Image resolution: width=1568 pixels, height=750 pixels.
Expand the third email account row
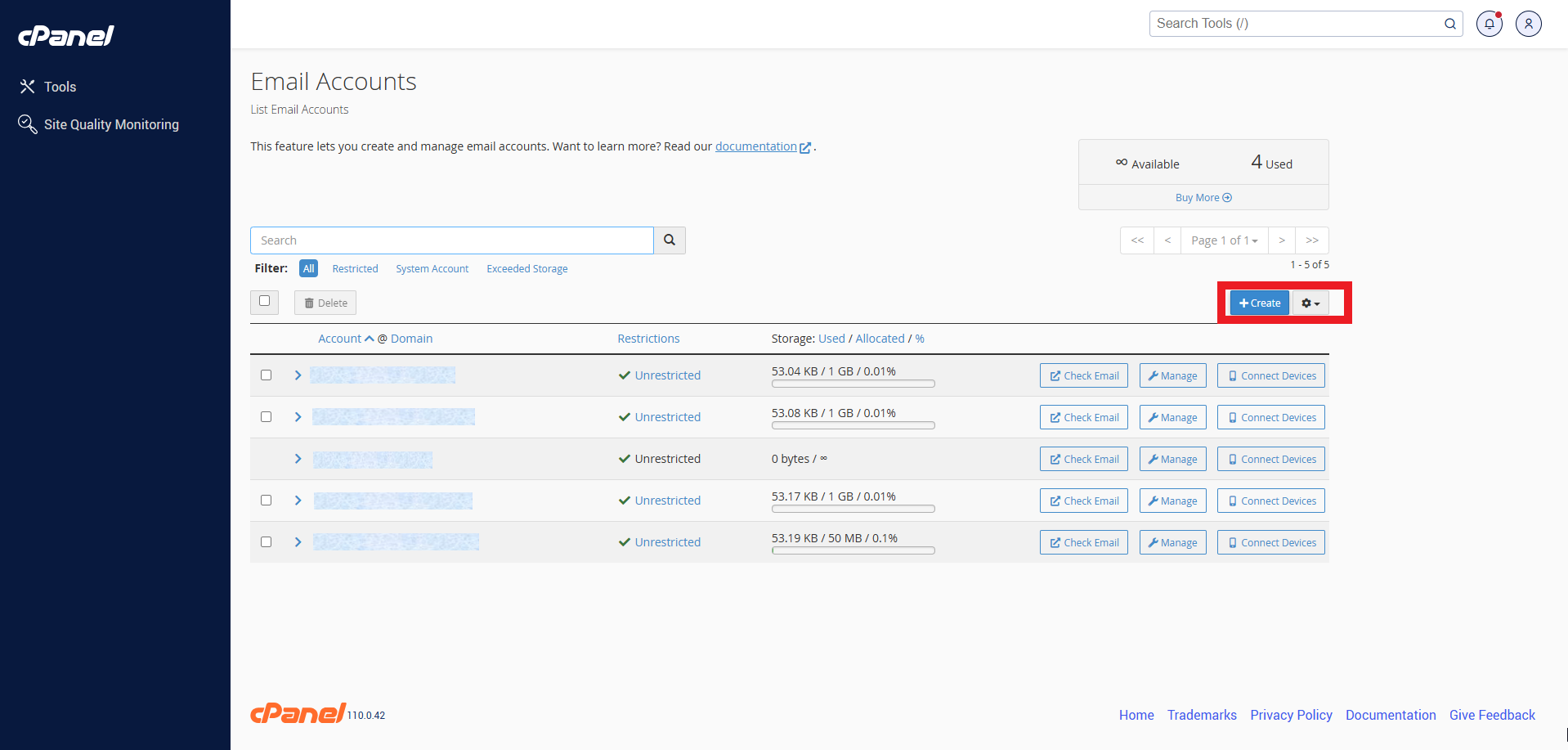click(298, 459)
